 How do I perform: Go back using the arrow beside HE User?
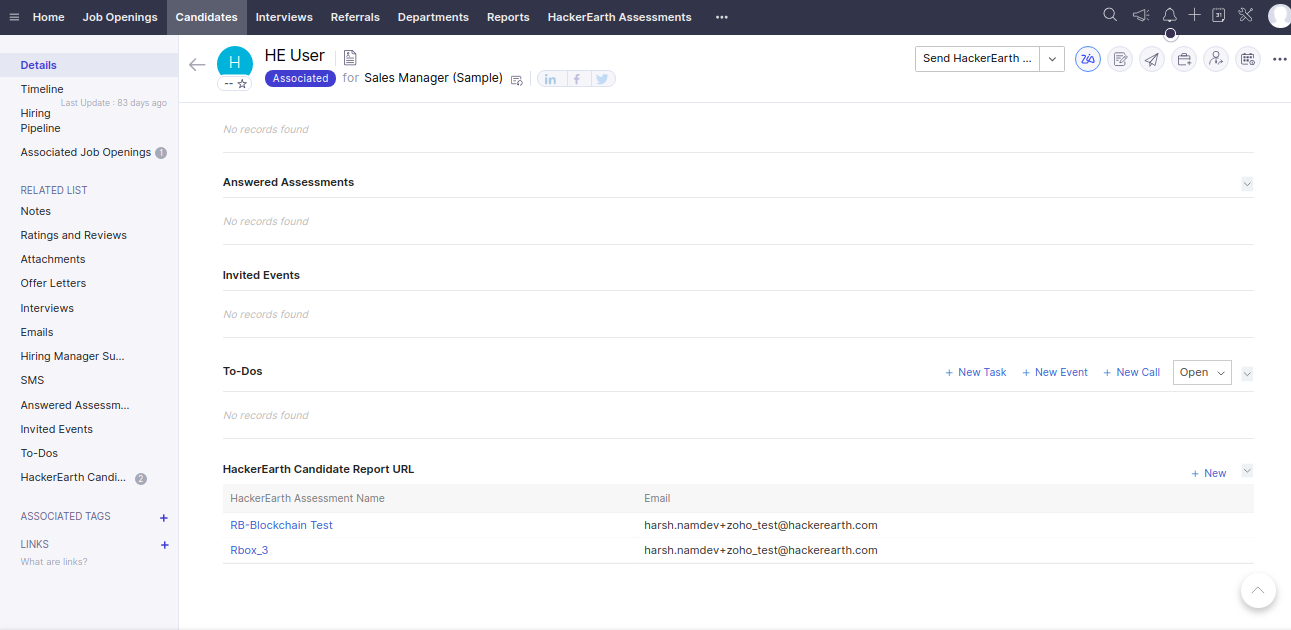[x=197, y=65]
